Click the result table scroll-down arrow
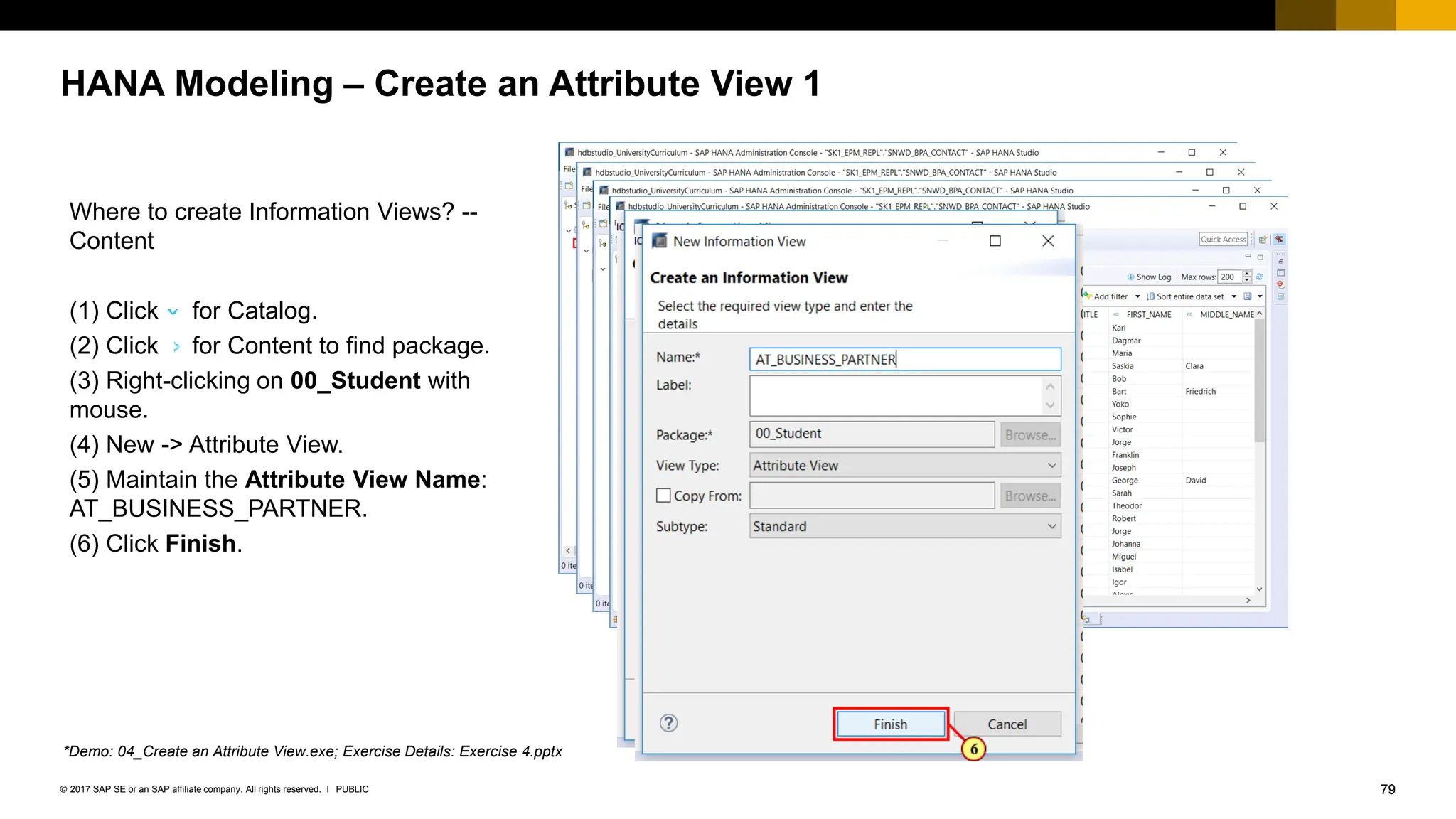 click(x=1259, y=589)
